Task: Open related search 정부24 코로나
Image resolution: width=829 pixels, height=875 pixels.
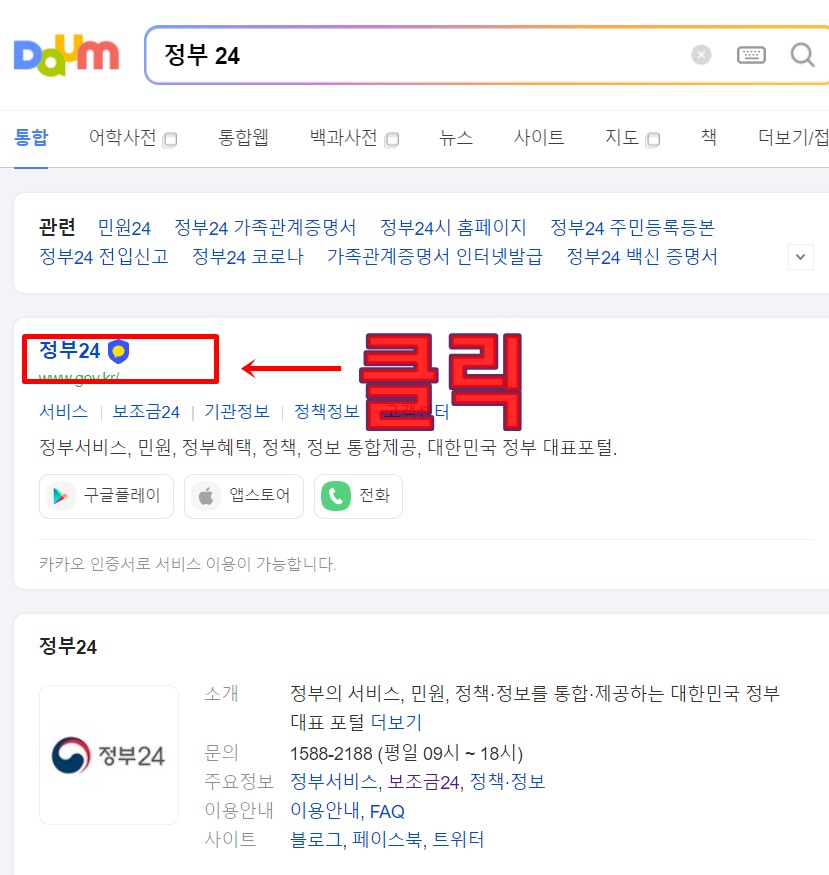Action: click(248, 257)
